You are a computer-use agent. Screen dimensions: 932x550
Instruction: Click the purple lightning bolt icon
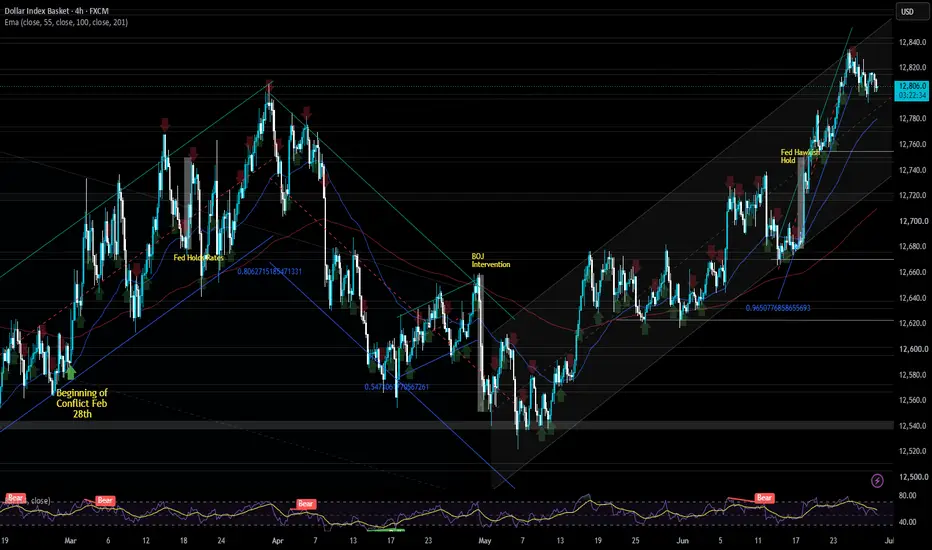[x=877, y=480]
